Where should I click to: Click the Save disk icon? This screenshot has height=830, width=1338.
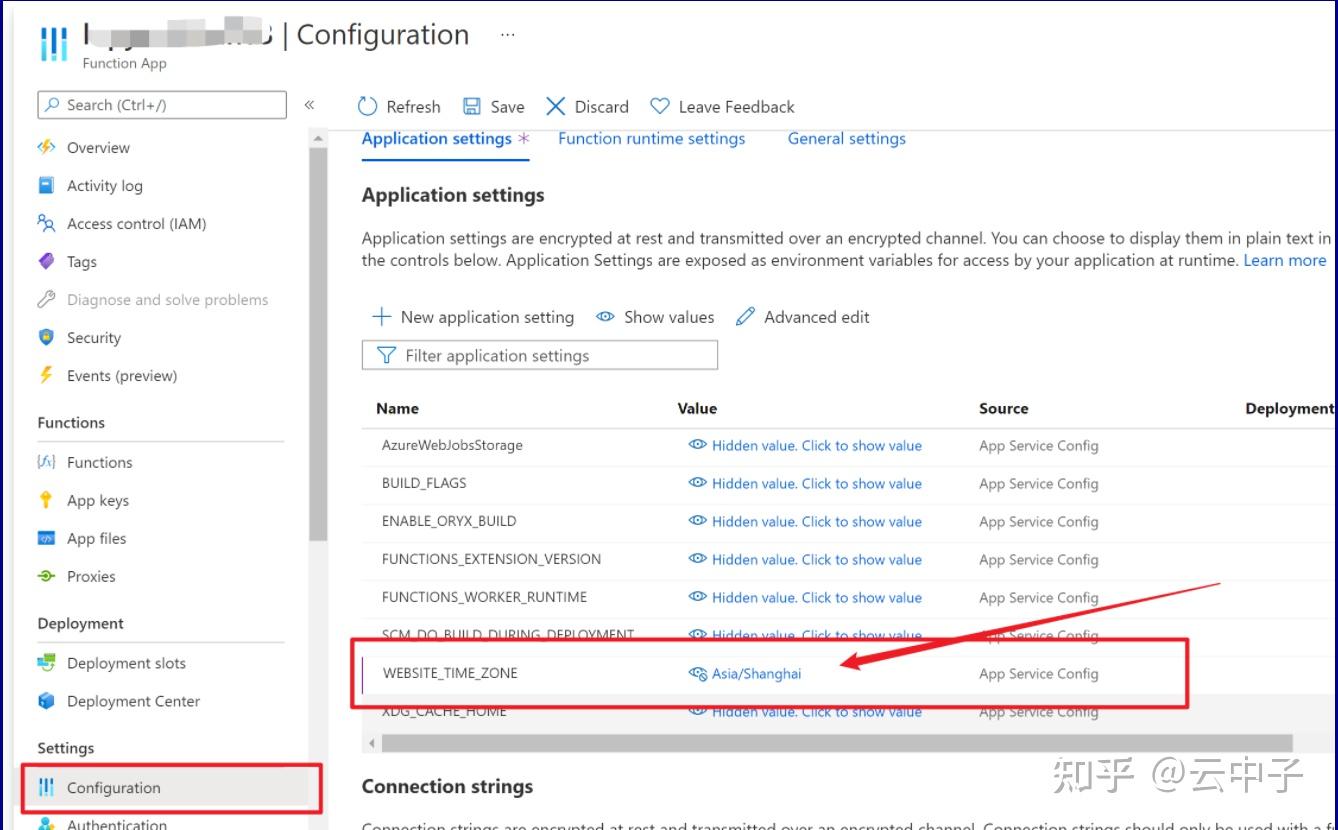point(472,106)
